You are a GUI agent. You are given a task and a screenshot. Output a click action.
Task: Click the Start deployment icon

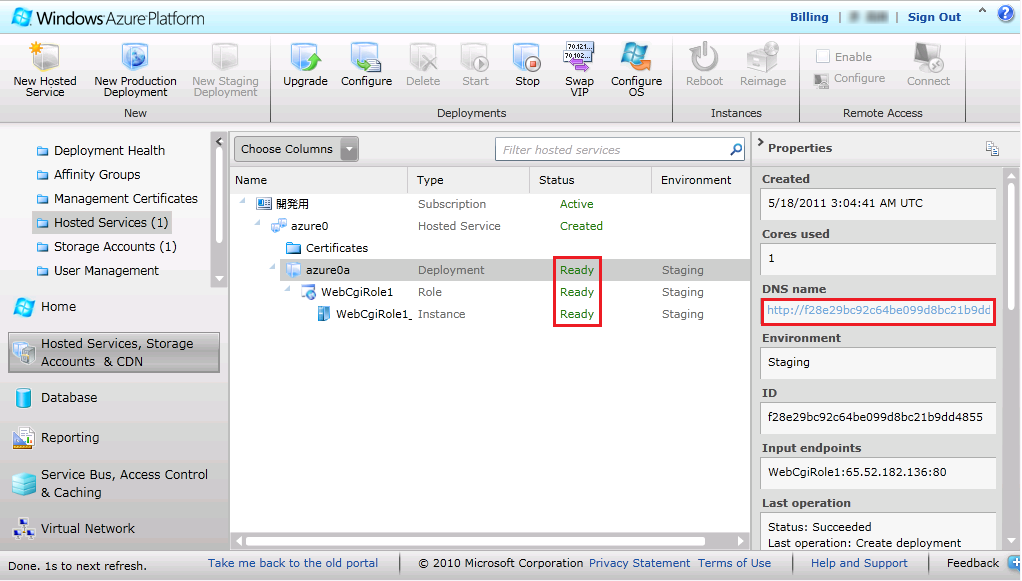coord(475,57)
